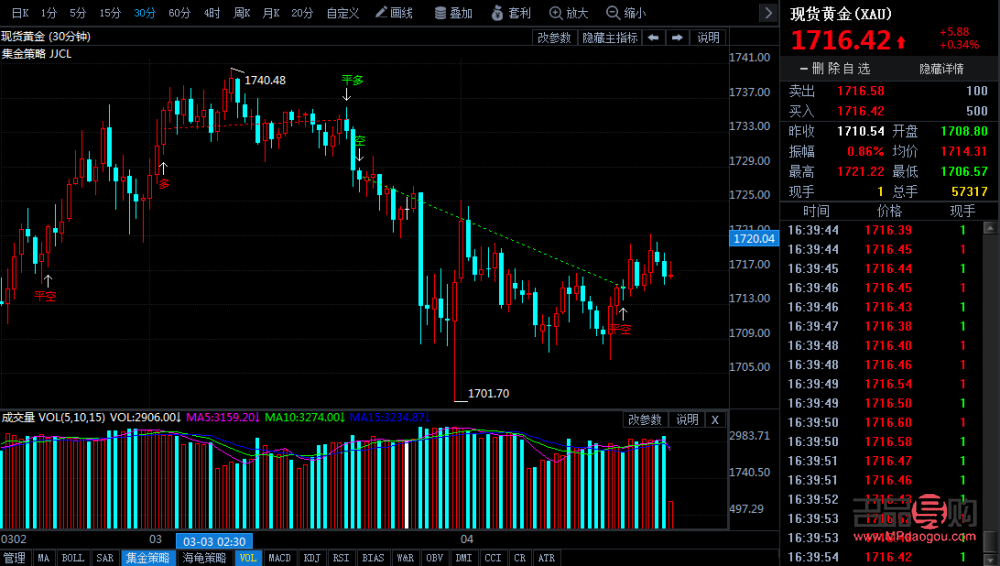Screen dimensions: 1000x566
Task: Select the MA indicator tab
Action: [x=43, y=558]
